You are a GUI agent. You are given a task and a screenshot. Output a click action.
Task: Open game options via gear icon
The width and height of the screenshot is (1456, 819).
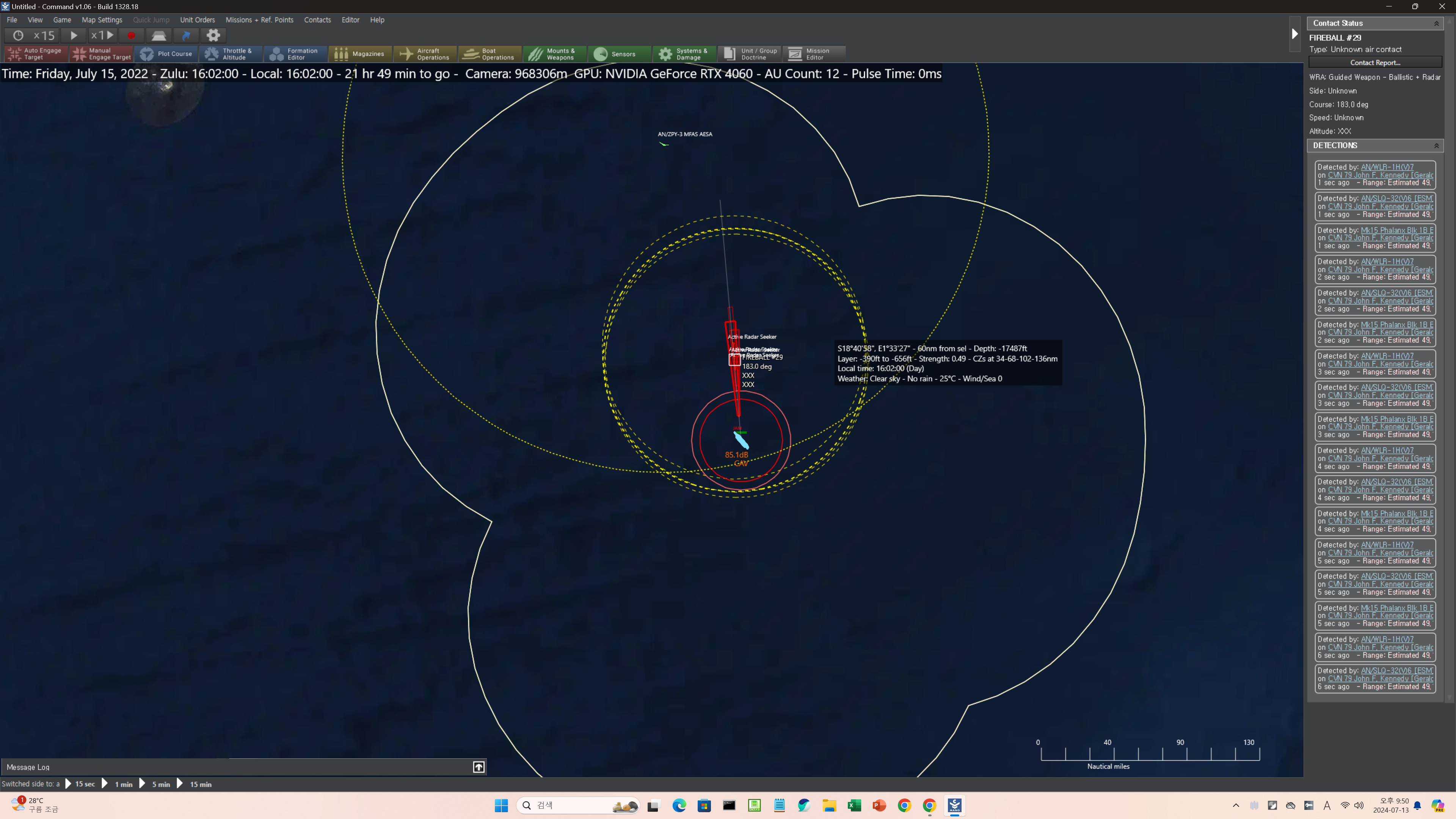213,36
